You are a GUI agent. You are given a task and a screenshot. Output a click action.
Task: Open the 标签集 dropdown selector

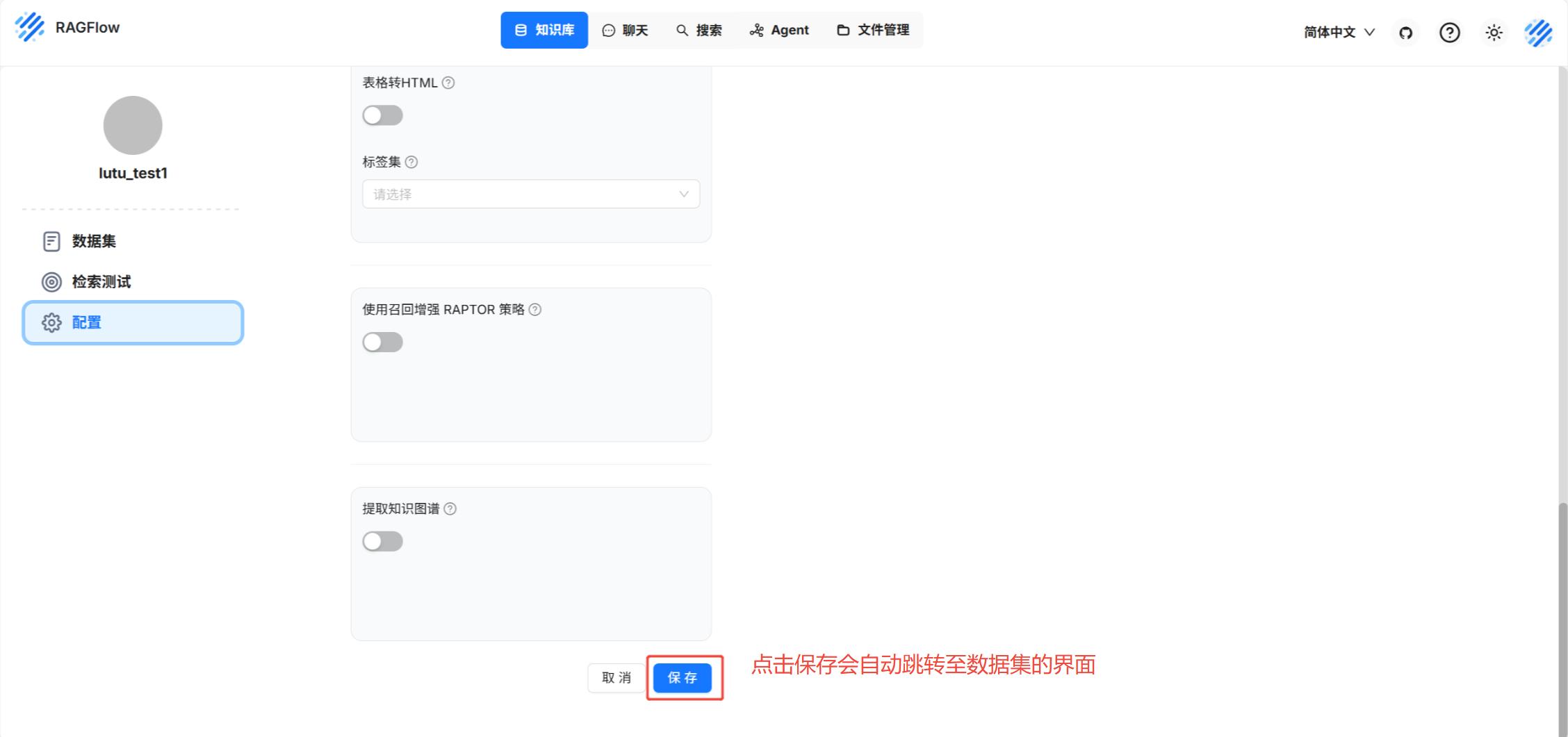[x=530, y=194]
